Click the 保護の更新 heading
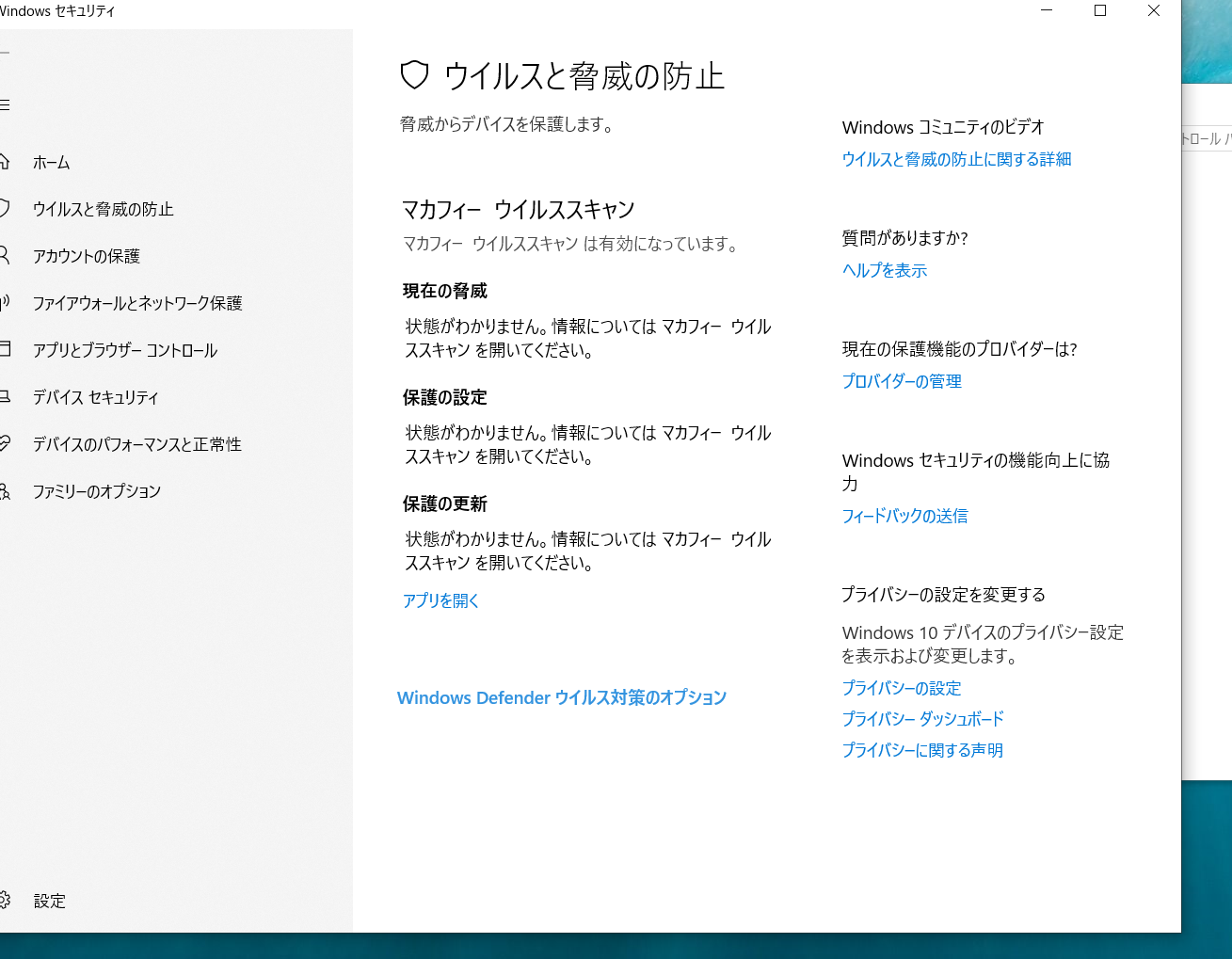This screenshot has height=959, width=1232. tap(445, 503)
